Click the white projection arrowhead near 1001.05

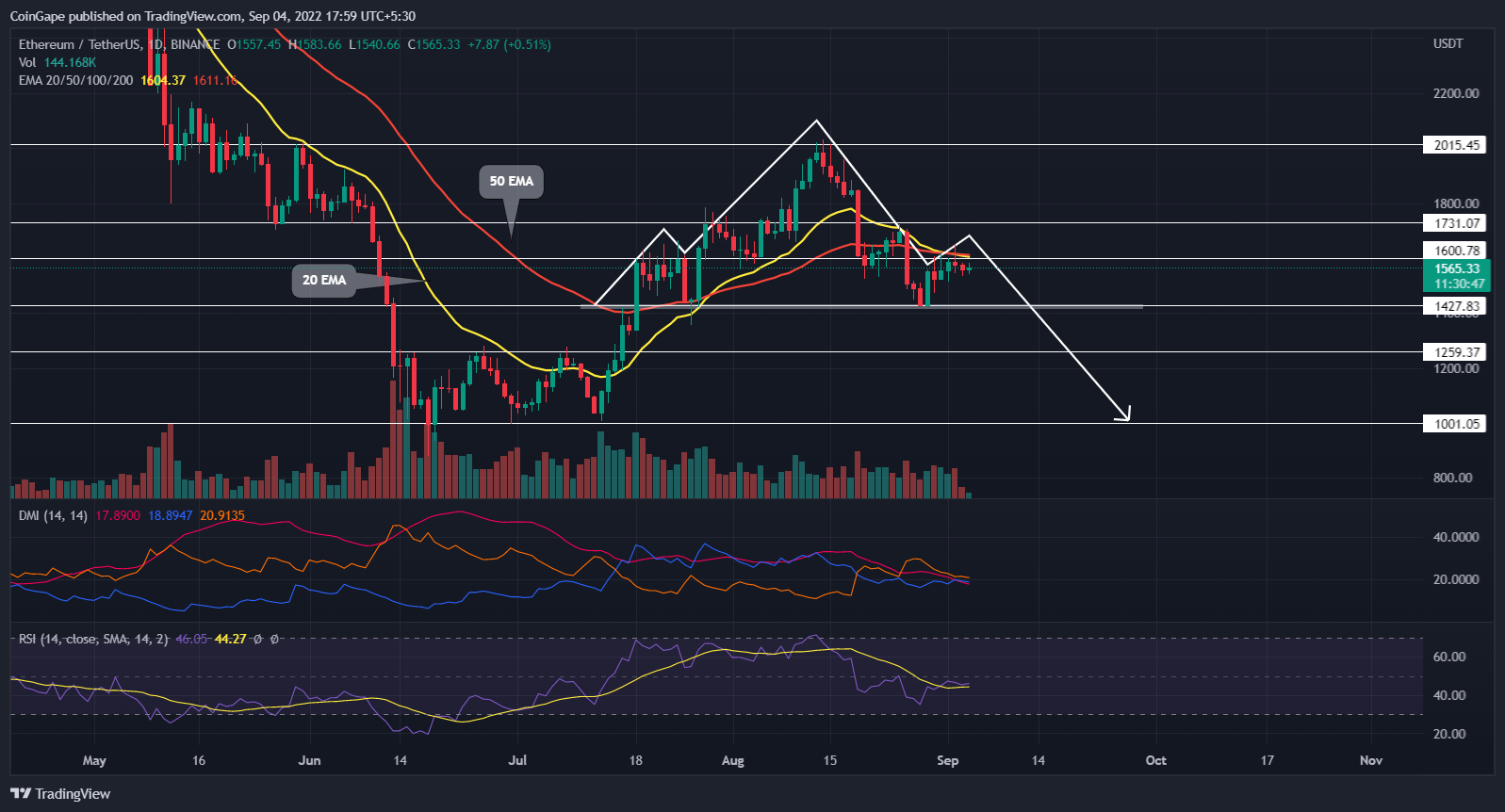coord(1123,414)
